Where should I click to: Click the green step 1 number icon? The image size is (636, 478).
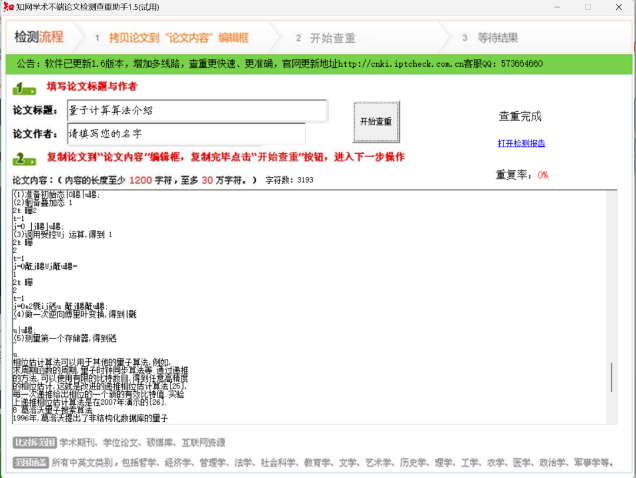[x=24, y=88]
